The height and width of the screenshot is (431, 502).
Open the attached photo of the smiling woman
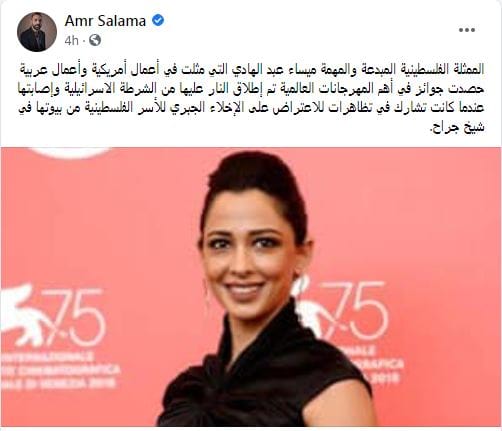(251, 287)
